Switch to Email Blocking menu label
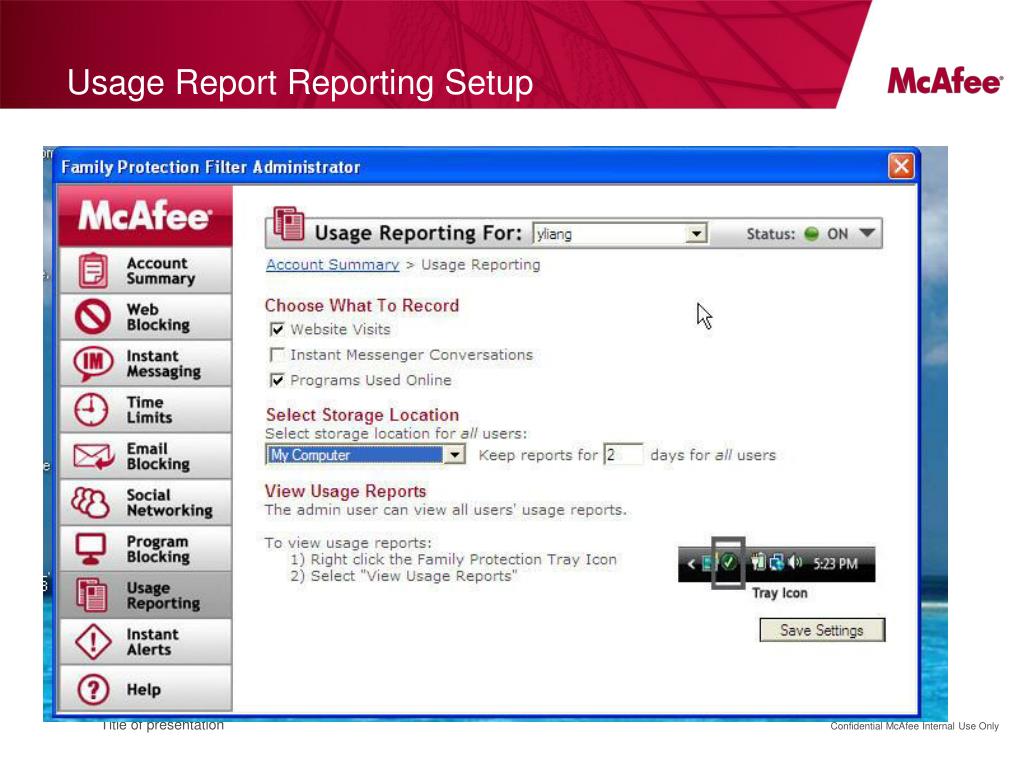The image size is (1024, 768). point(158,456)
